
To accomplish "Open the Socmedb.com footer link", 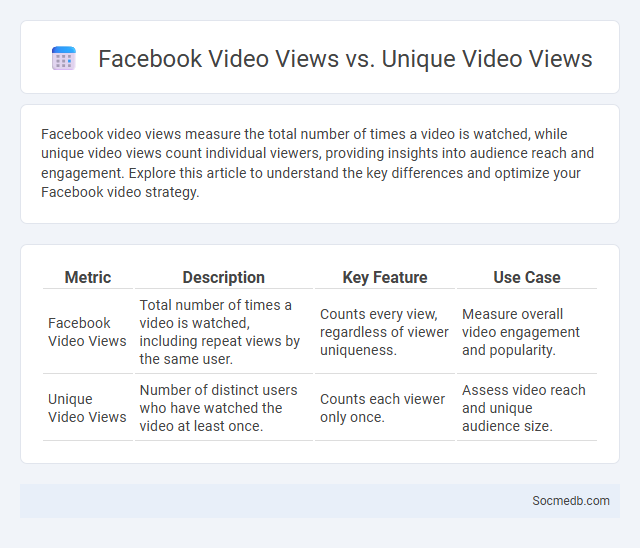I will point(571,501).
